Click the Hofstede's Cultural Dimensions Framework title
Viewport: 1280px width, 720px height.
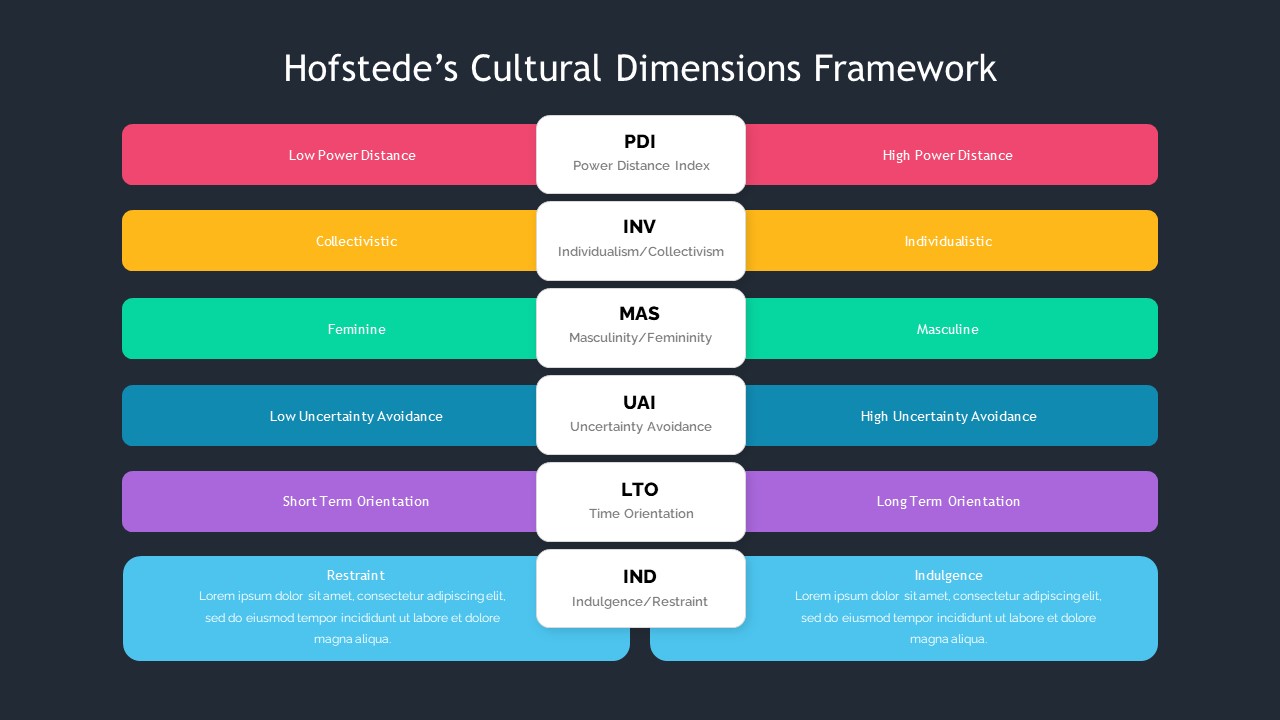click(640, 69)
